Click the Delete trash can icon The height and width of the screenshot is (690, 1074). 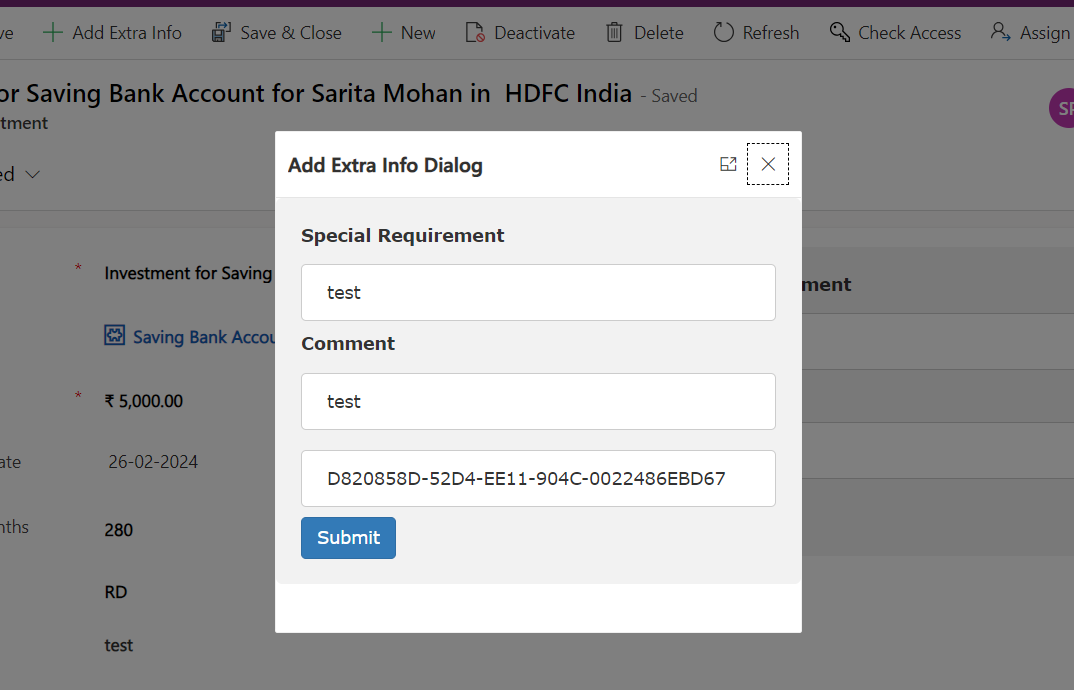pos(614,33)
